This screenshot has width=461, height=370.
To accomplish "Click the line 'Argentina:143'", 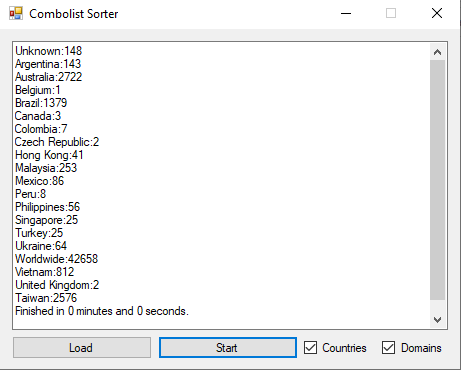I will (x=48, y=64).
